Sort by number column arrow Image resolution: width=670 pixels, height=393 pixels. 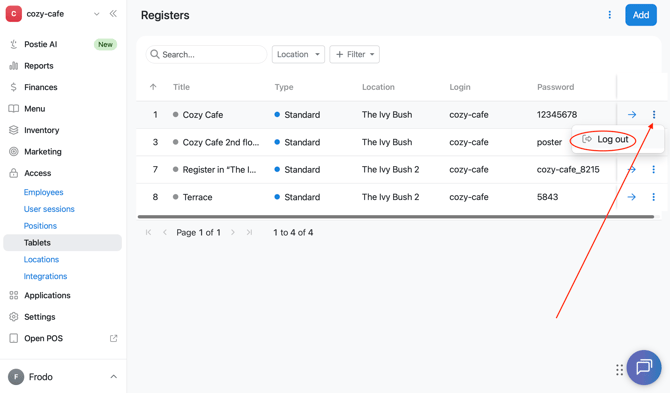click(153, 87)
